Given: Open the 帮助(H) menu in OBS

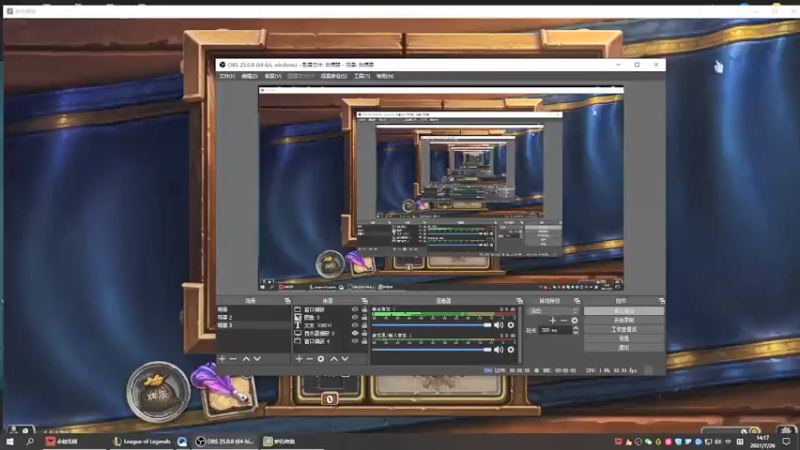Looking at the screenshot, I should [x=385, y=76].
